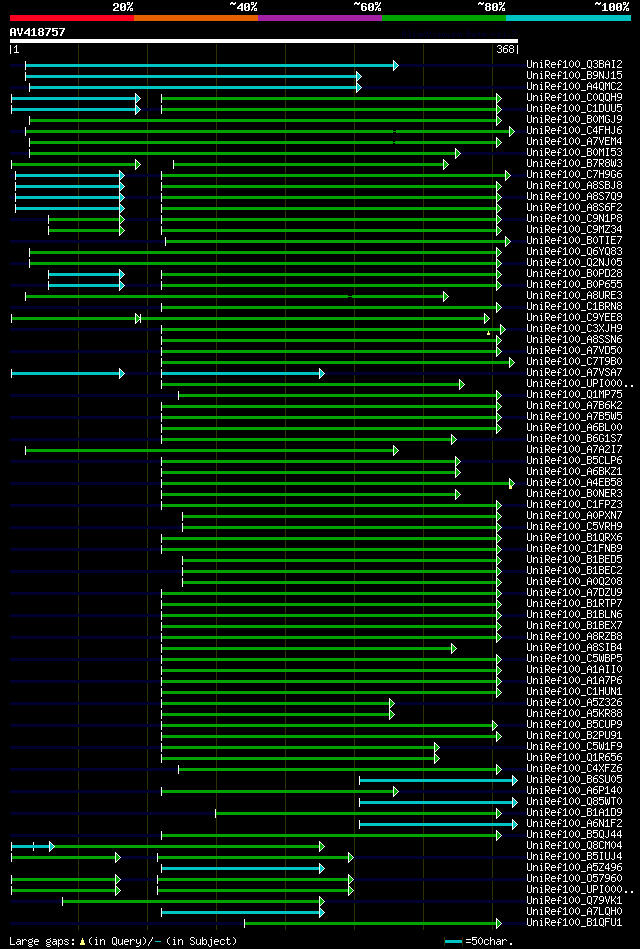This screenshot has height=949, width=640.
Task: Open UniRef100_Q2NJ05 entry
Action: coord(575,263)
